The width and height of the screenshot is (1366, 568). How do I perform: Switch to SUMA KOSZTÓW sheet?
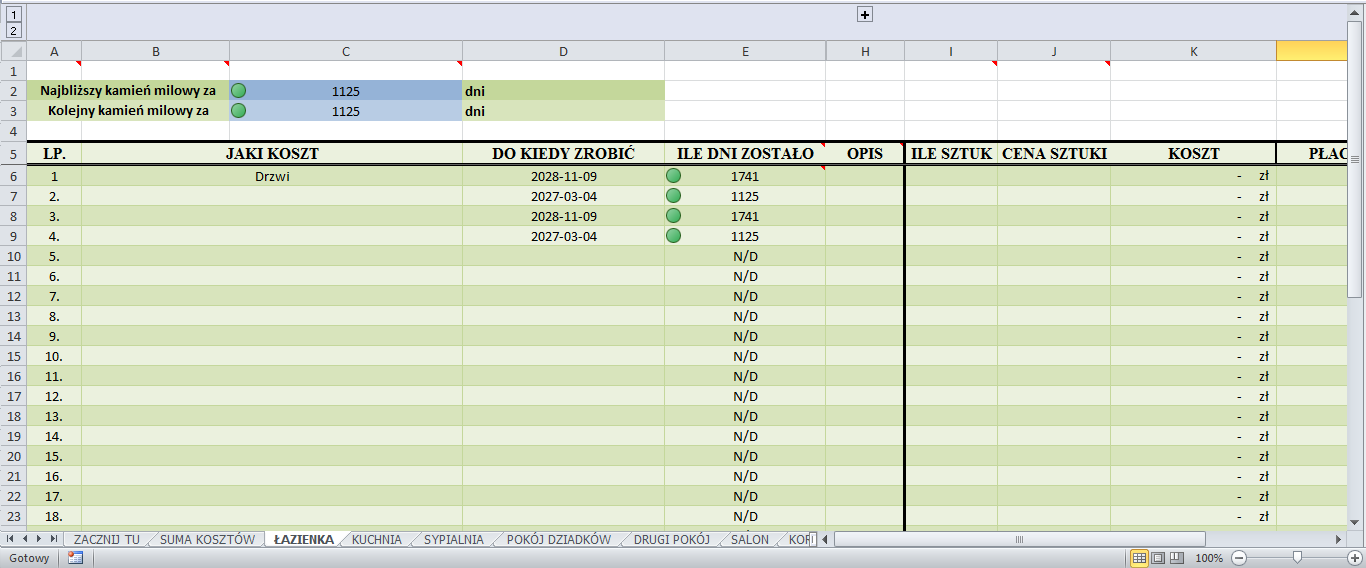(x=207, y=540)
